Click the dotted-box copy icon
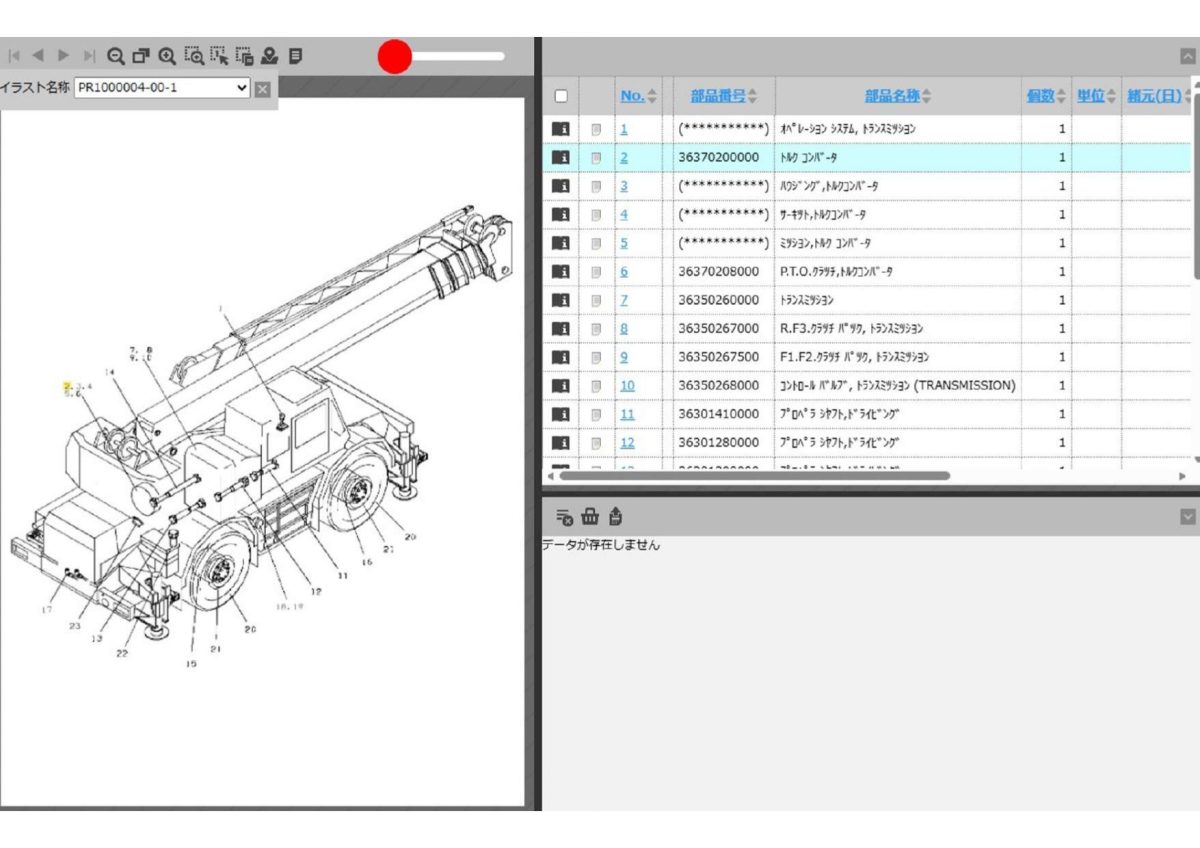This screenshot has height=848, width=1200. (x=245, y=56)
